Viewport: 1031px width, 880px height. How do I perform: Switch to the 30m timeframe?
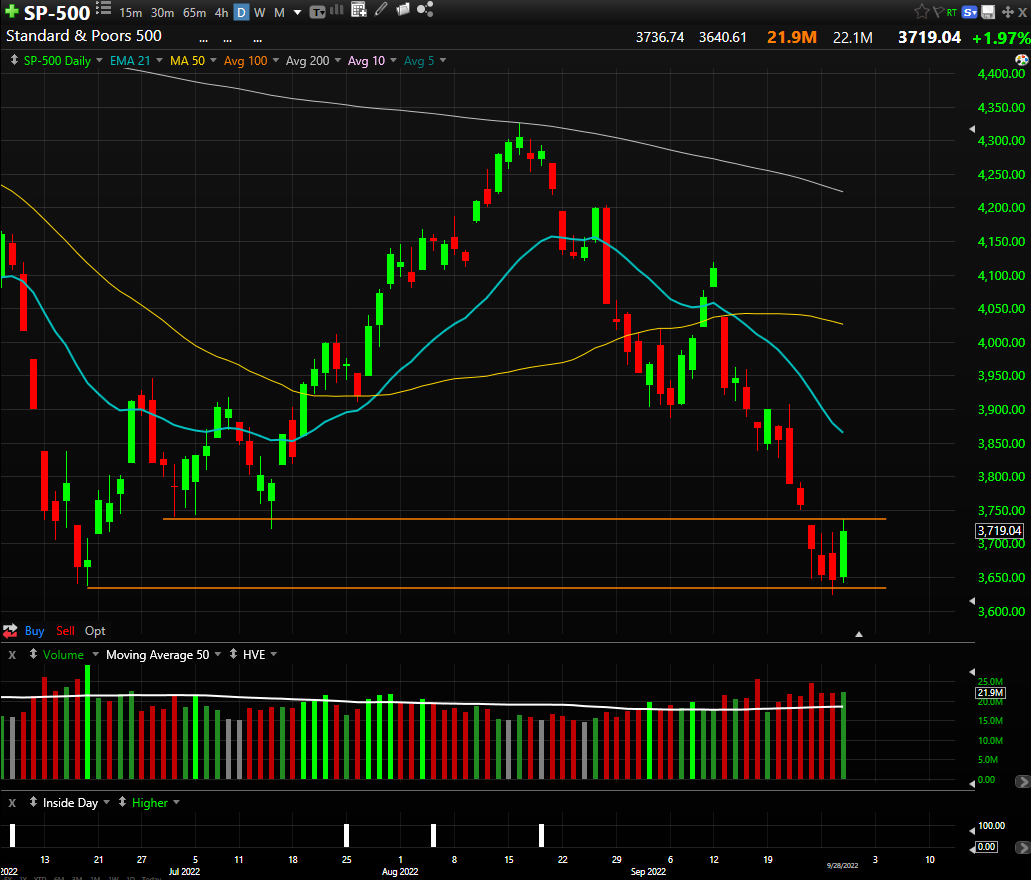click(162, 12)
